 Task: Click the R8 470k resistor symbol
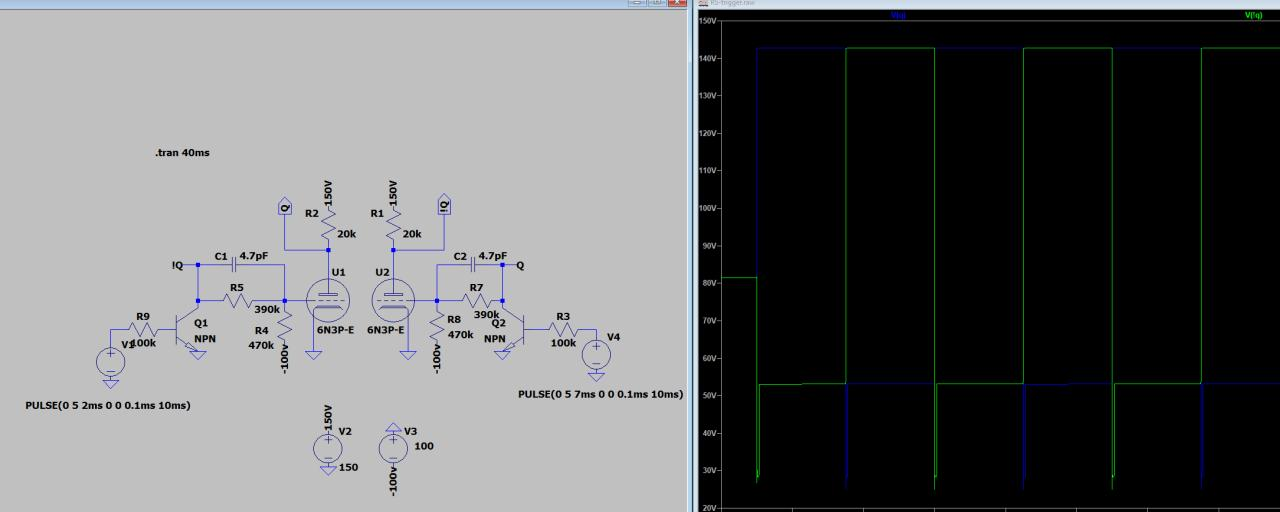point(437,328)
